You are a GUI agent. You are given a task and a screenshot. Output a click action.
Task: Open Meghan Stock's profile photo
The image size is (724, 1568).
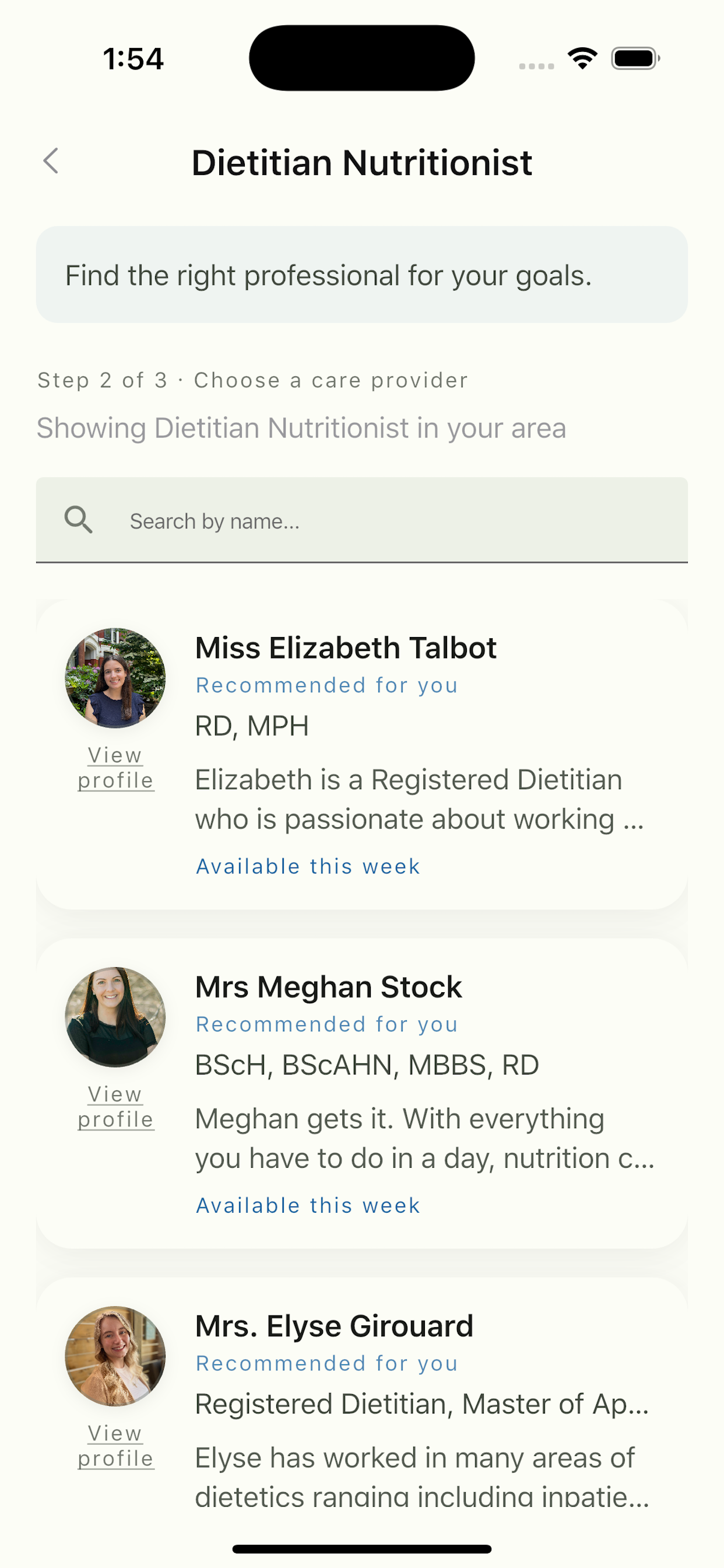[x=115, y=1017]
